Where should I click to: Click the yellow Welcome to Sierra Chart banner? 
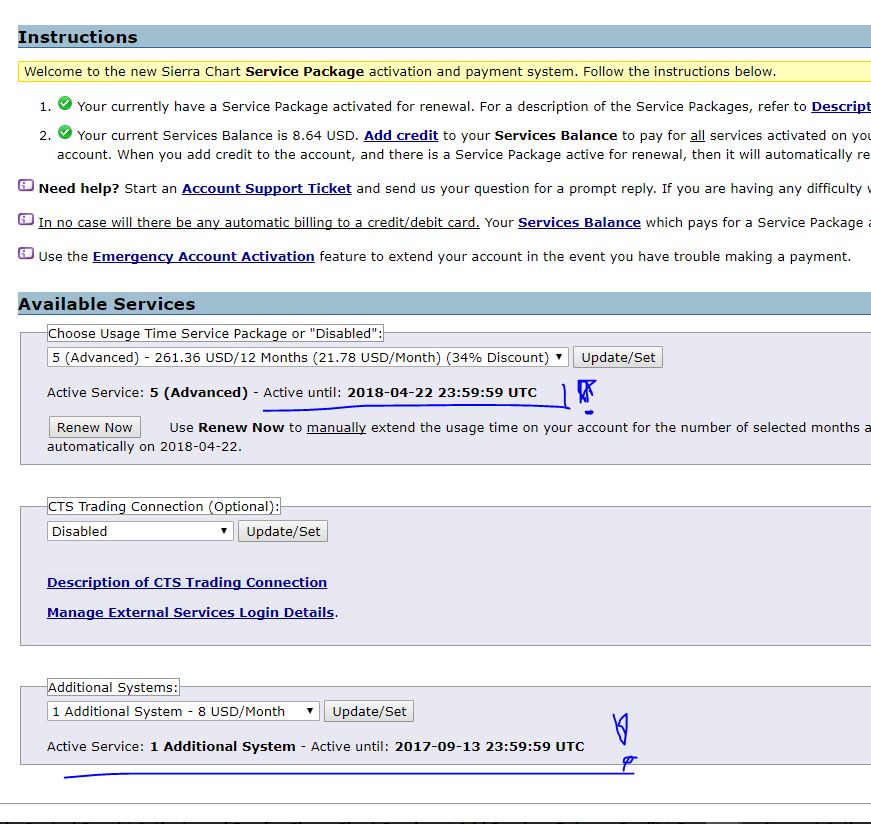(x=444, y=72)
